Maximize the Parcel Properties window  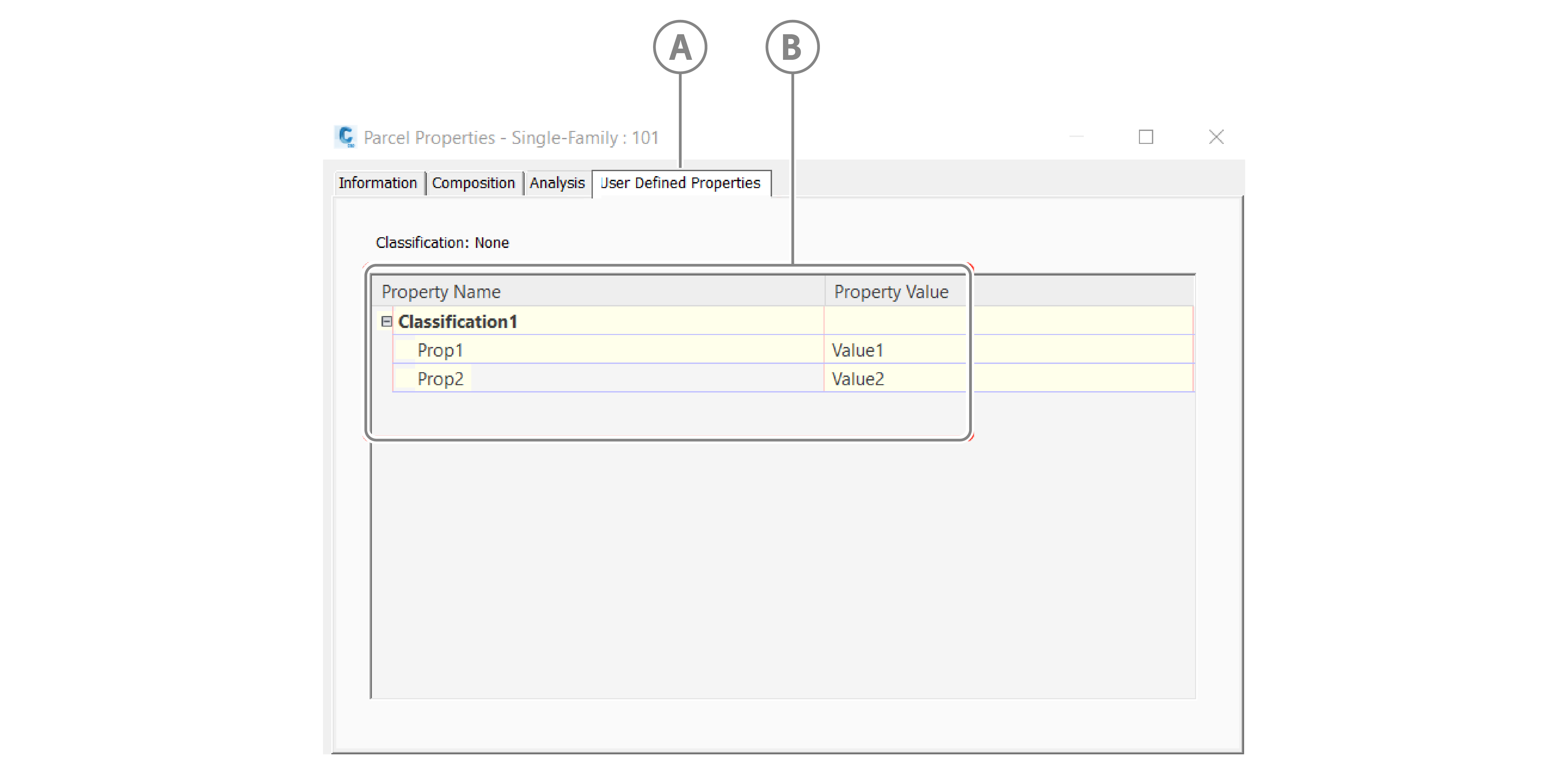pos(1146,137)
